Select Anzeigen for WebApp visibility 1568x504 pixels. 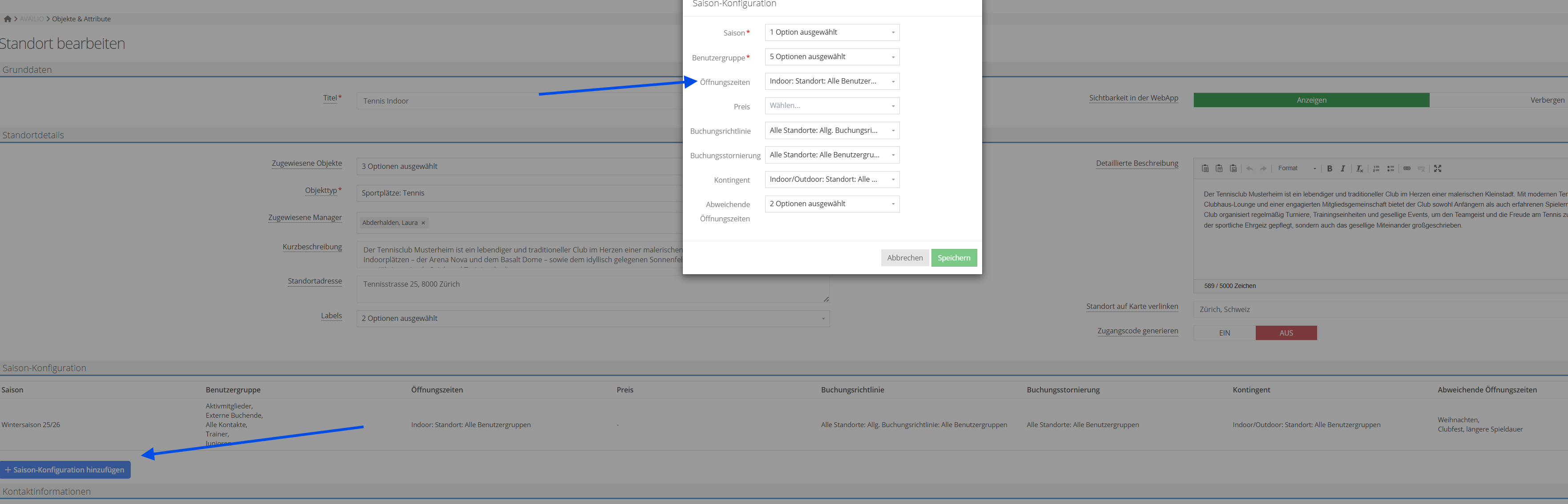click(1311, 100)
